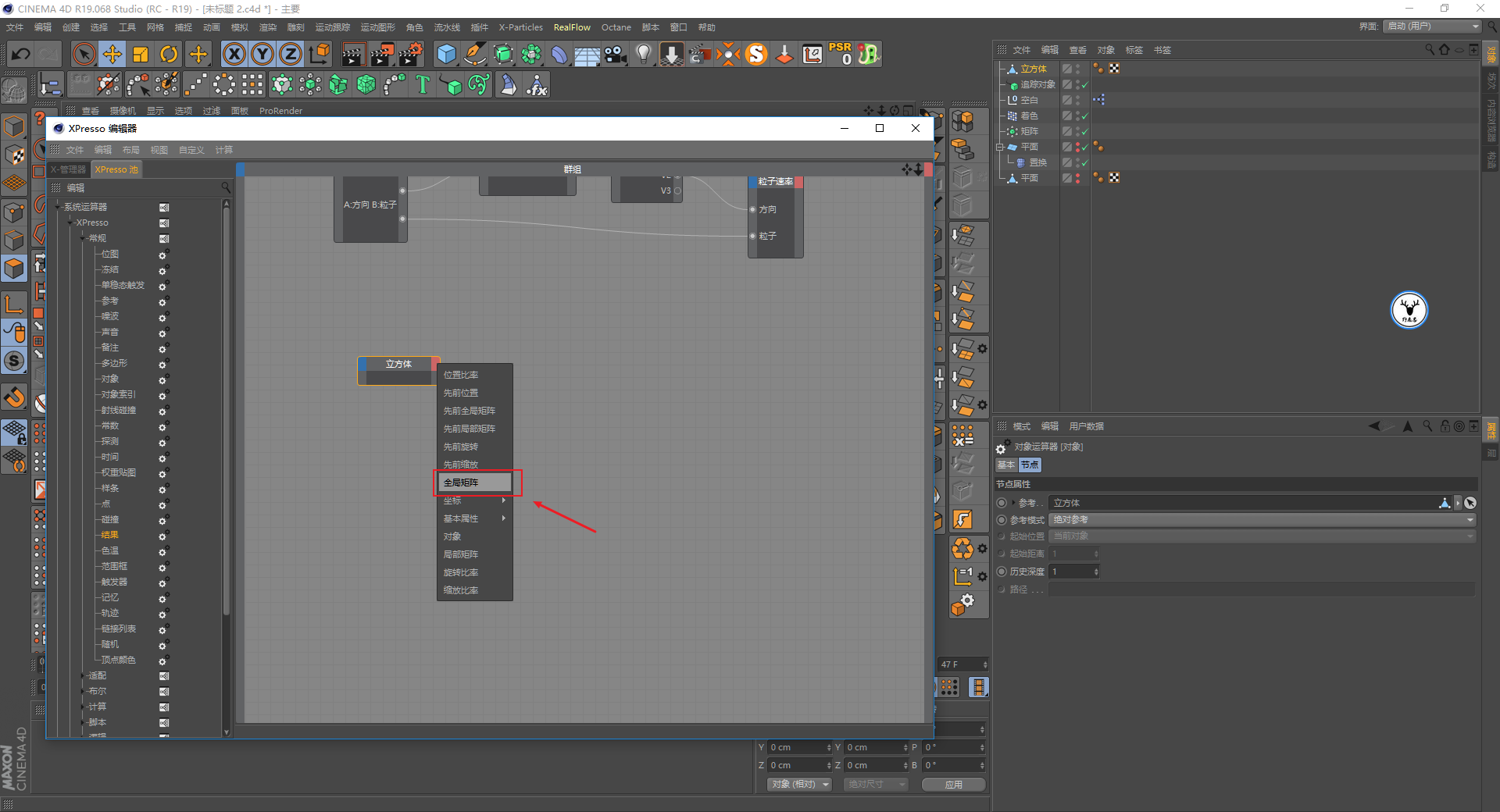The height and width of the screenshot is (812, 1500).
Task: Toggle Z axis lock
Action: point(291,54)
